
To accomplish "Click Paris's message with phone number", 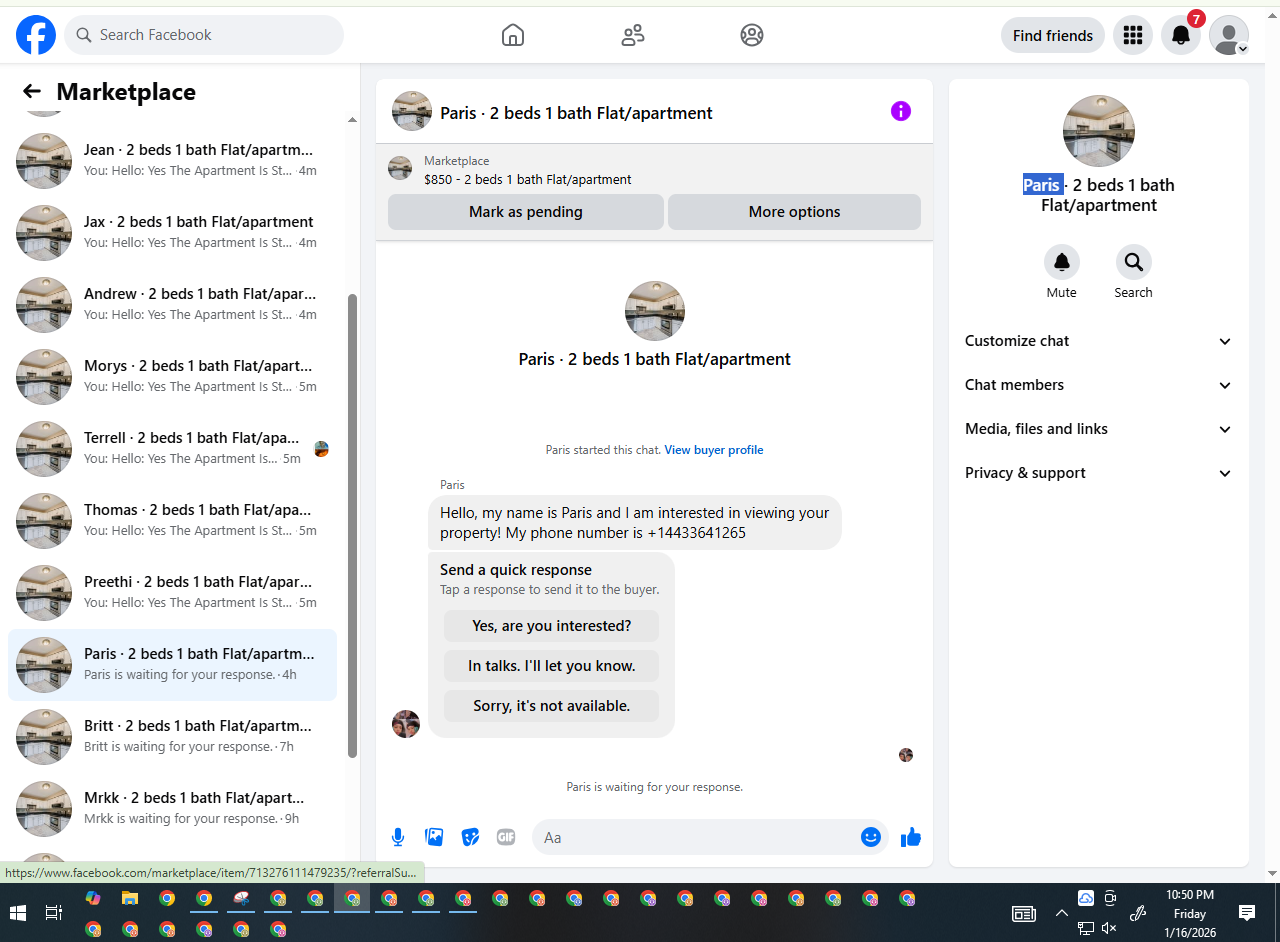I will 635,523.
